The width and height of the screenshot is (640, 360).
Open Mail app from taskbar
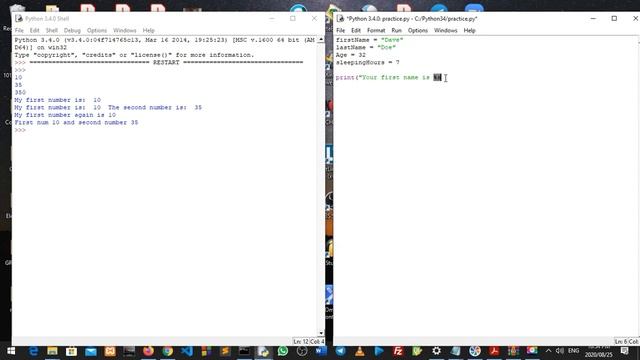coord(91,351)
